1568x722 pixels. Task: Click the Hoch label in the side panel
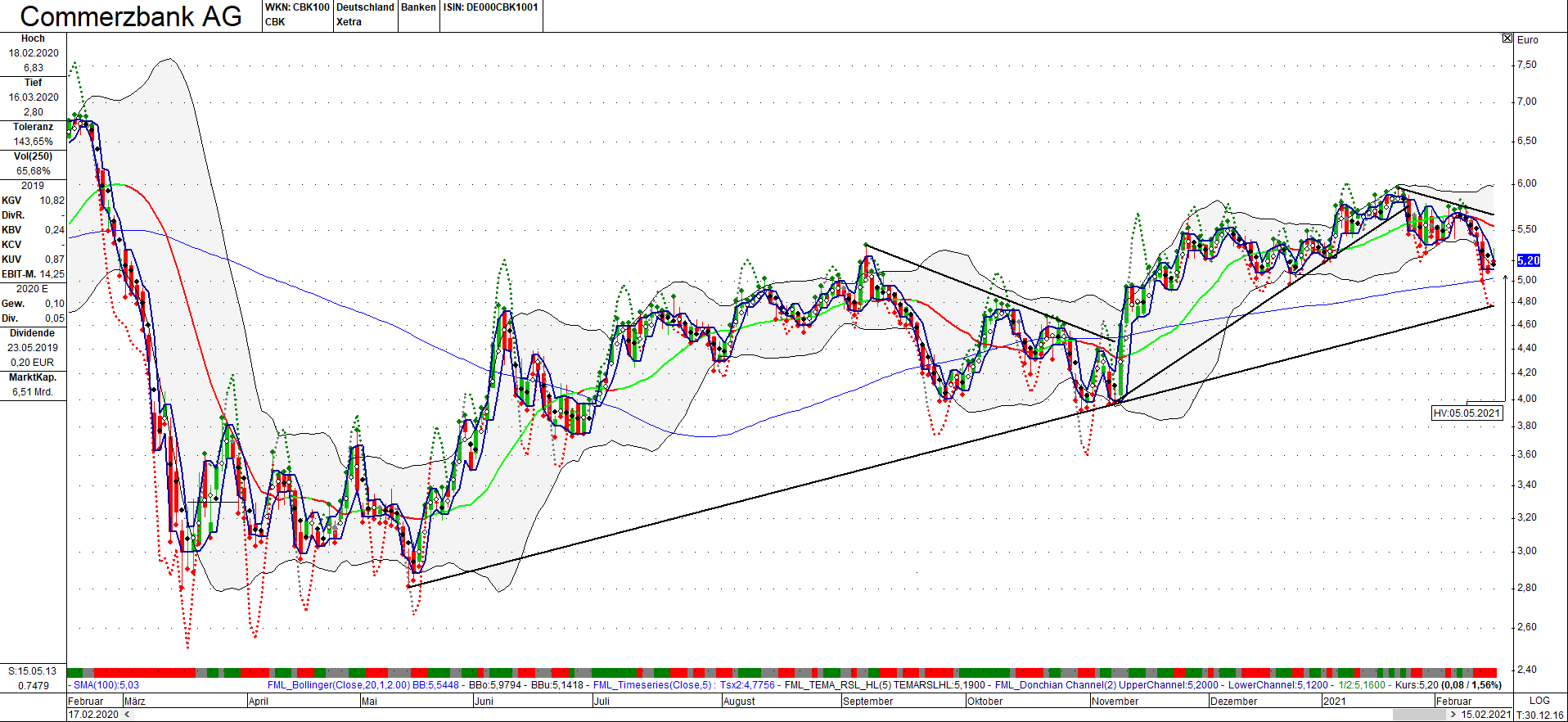point(33,38)
